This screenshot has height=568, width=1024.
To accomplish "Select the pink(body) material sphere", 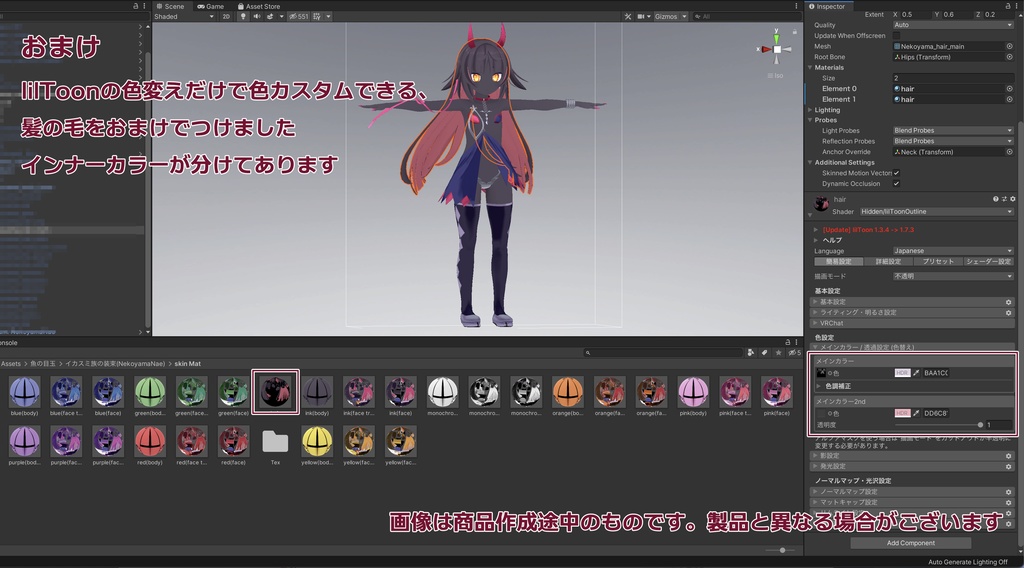I will pyautogui.click(x=693, y=392).
